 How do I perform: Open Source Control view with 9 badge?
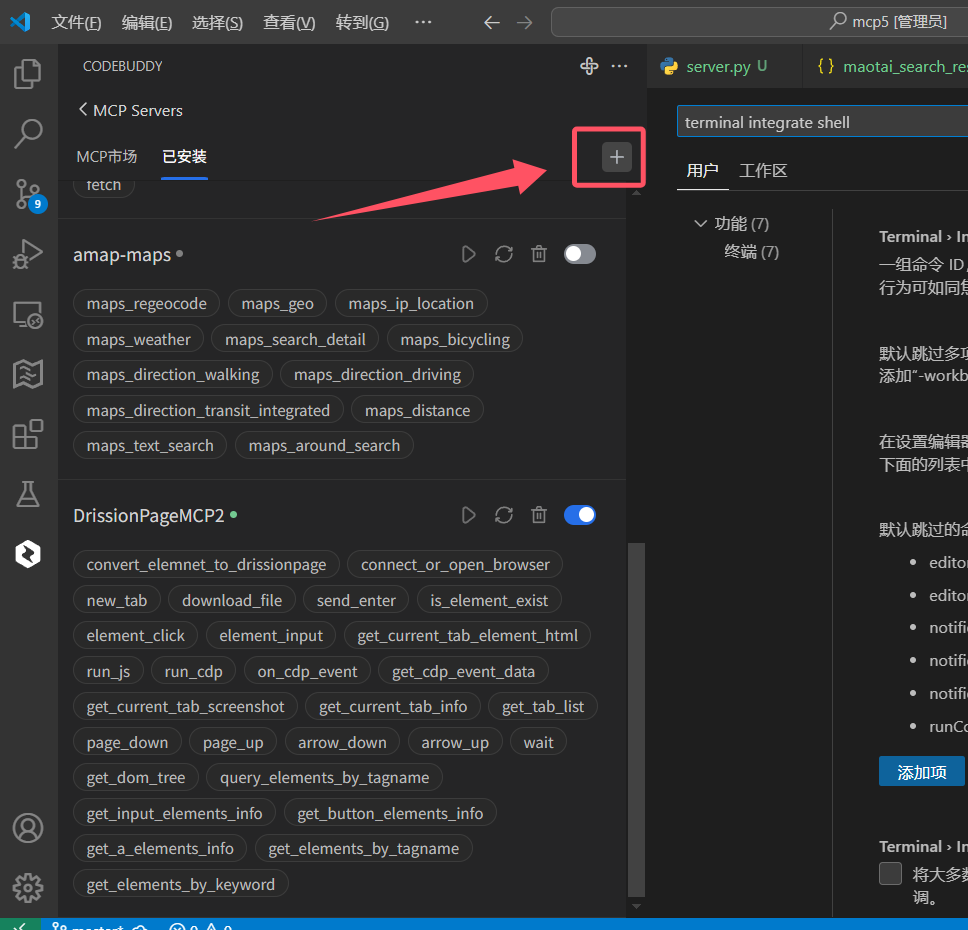click(x=29, y=195)
